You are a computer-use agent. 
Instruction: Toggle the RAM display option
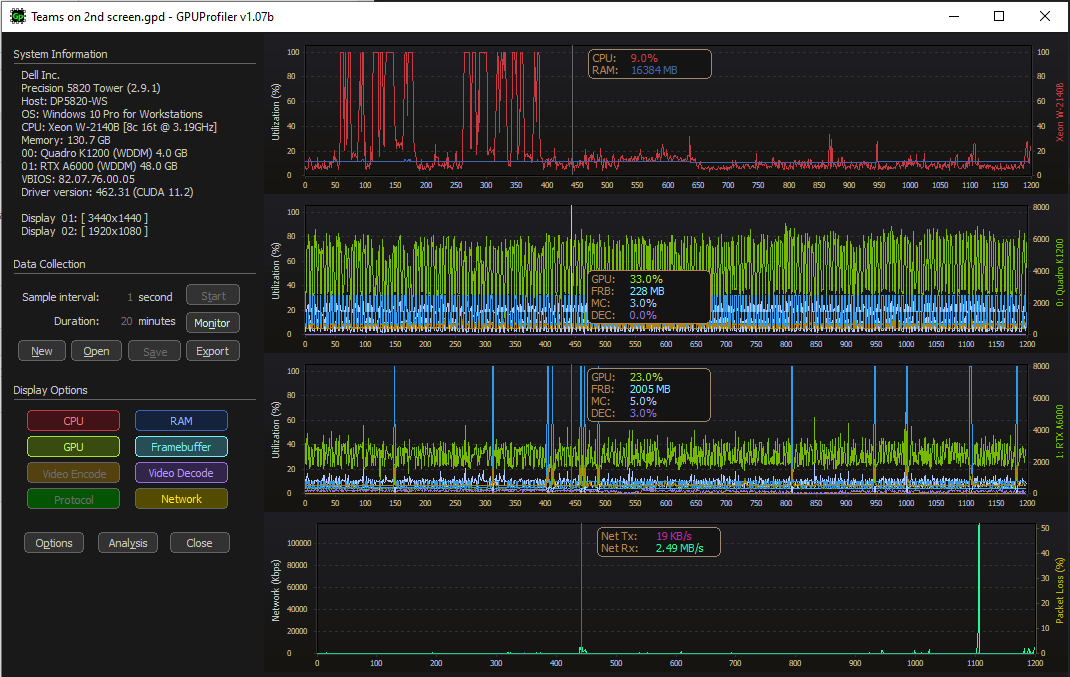tap(182, 421)
